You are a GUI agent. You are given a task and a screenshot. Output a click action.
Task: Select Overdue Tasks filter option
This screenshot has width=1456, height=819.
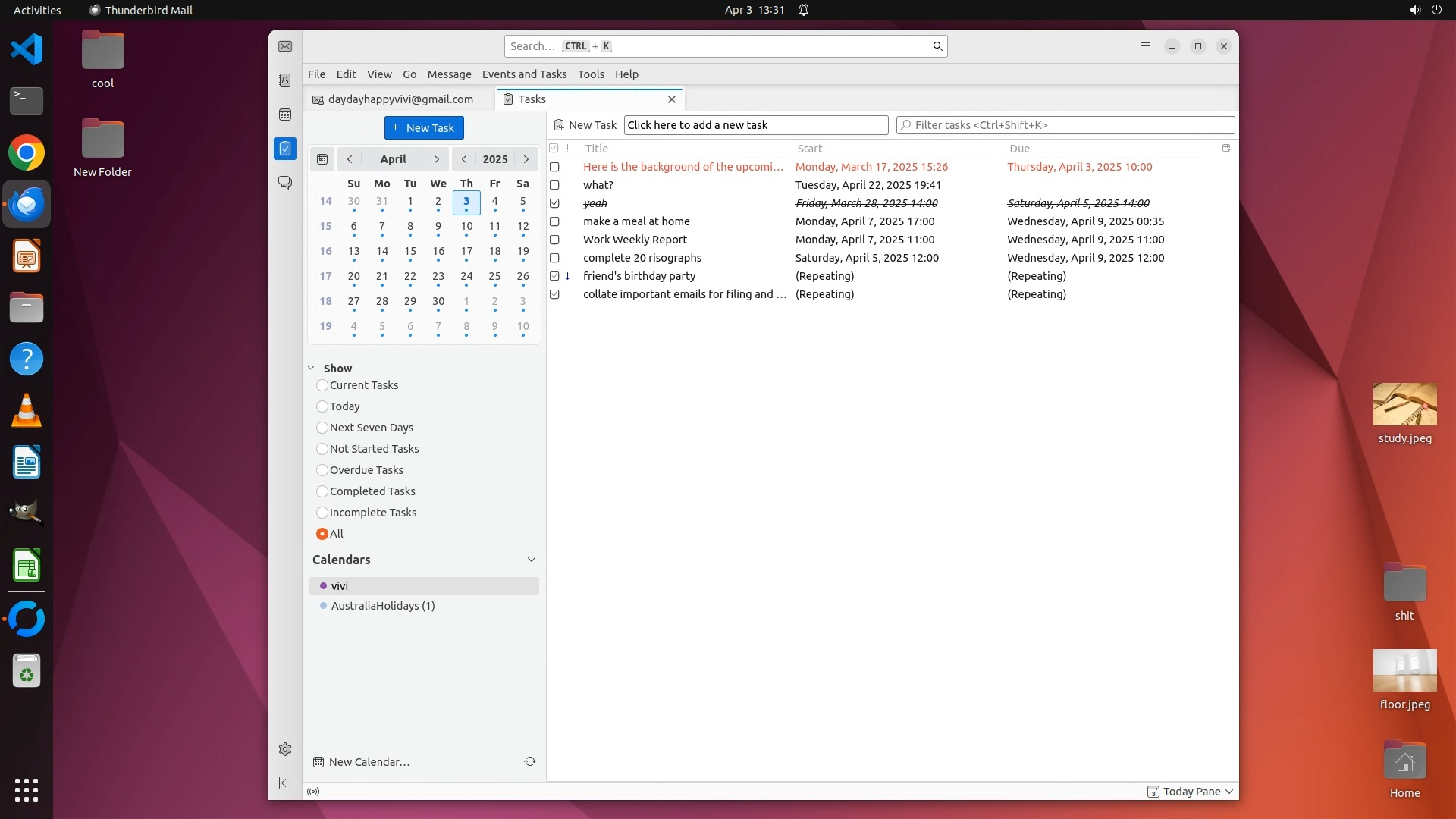pos(322,470)
